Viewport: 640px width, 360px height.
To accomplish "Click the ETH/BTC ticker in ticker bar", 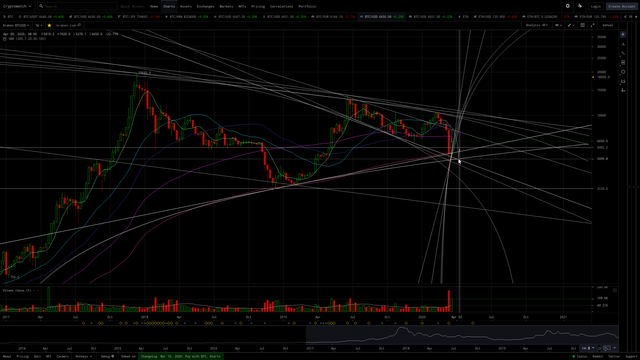I will (x=547, y=17).
